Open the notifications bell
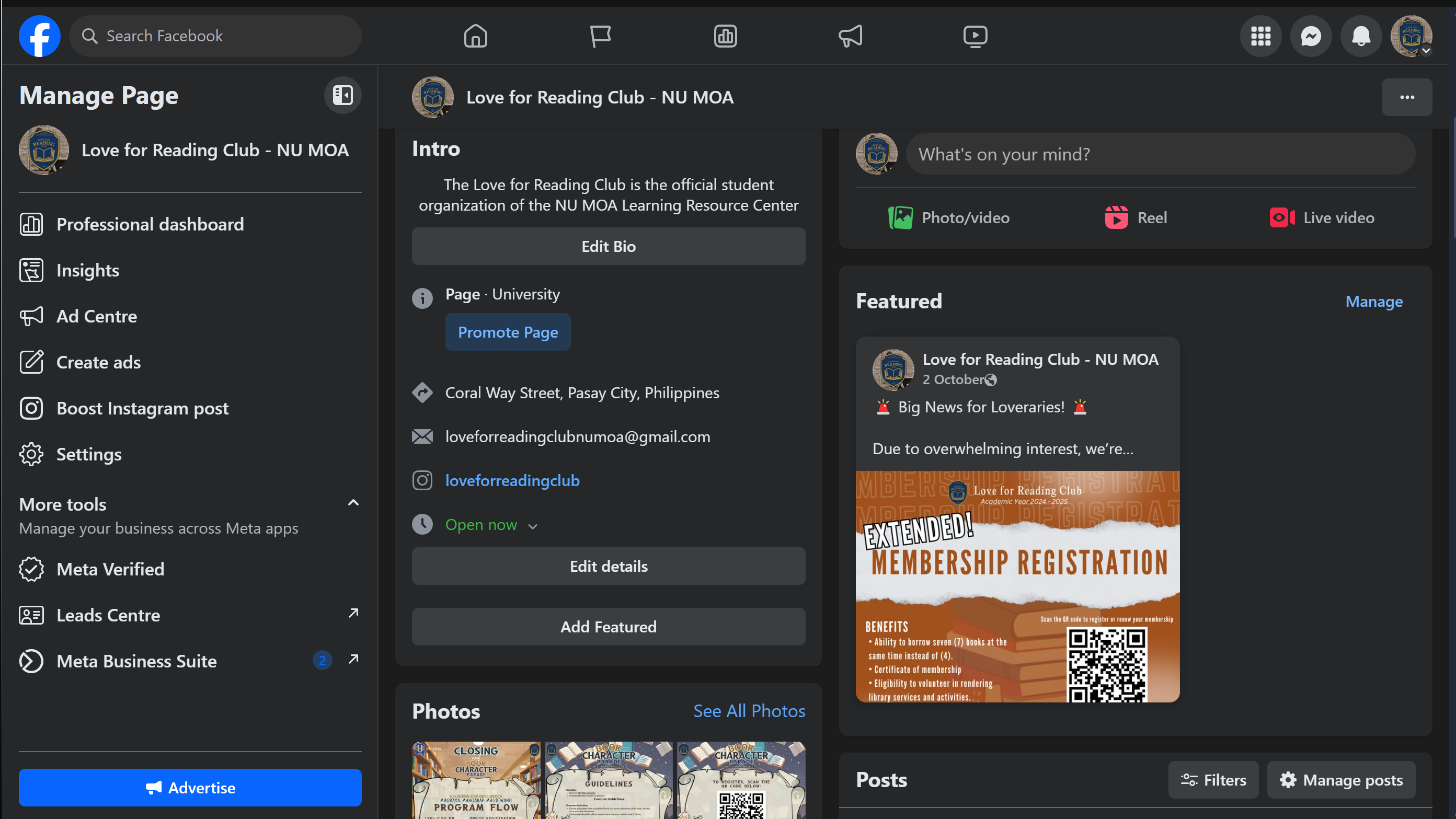The height and width of the screenshot is (819, 1456). tap(1360, 36)
